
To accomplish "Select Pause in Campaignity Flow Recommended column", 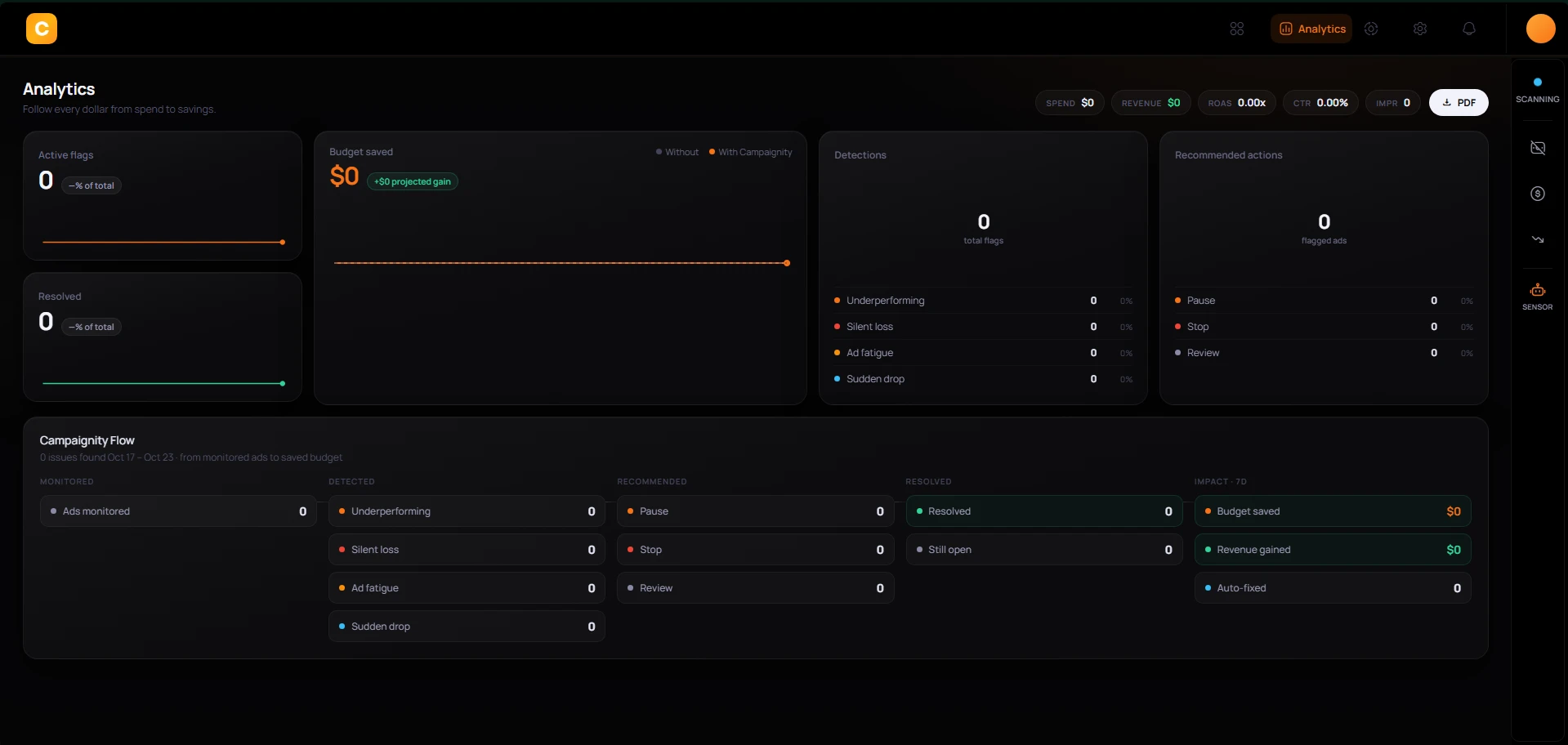I will click(x=755, y=511).
